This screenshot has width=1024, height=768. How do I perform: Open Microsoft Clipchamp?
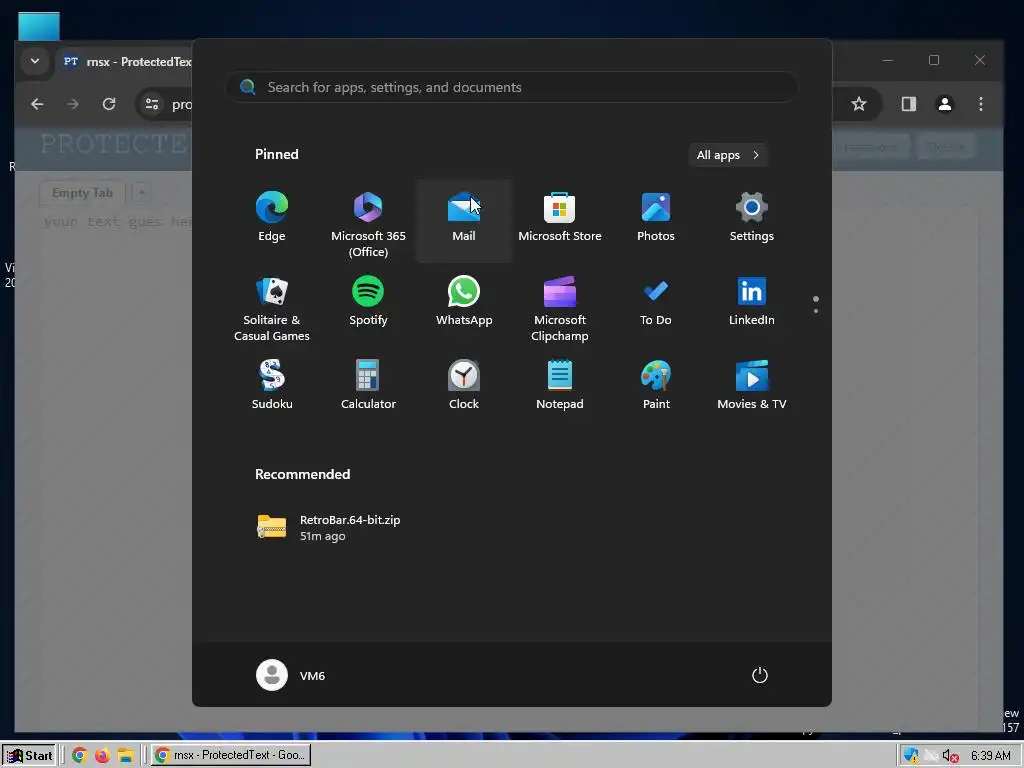click(560, 308)
